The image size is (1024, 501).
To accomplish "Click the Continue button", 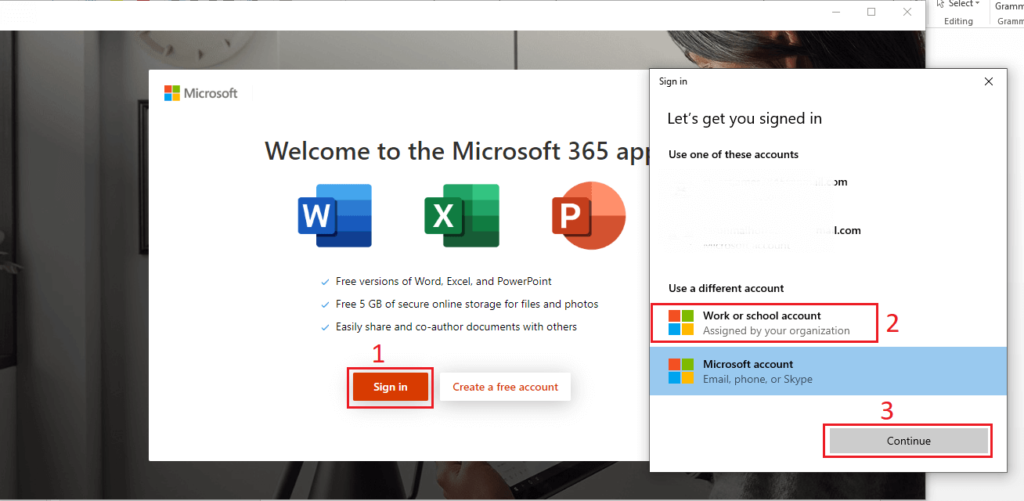I will point(908,441).
